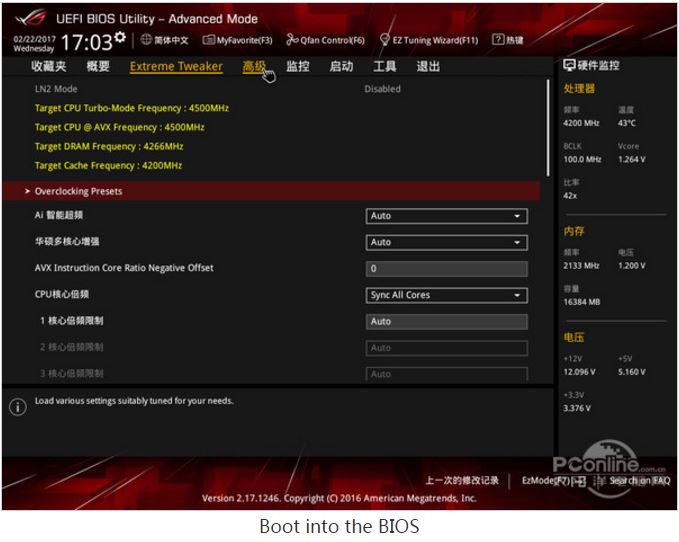The width and height of the screenshot is (679, 542).
Task: Click the 上一次的修改记录 button
Action: pos(462,481)
